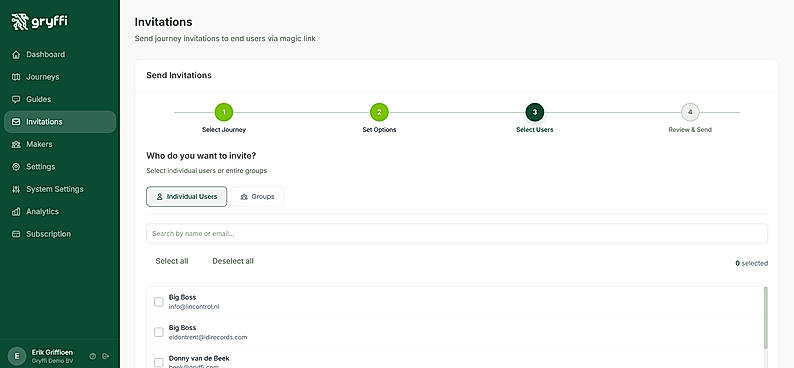Screen dimensions: 794x368
Task: Click the user list vertical scrollbar
Action: (765, 318)
